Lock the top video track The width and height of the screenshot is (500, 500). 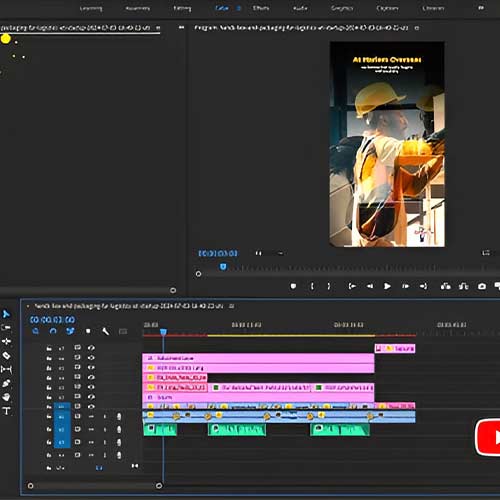49,348
